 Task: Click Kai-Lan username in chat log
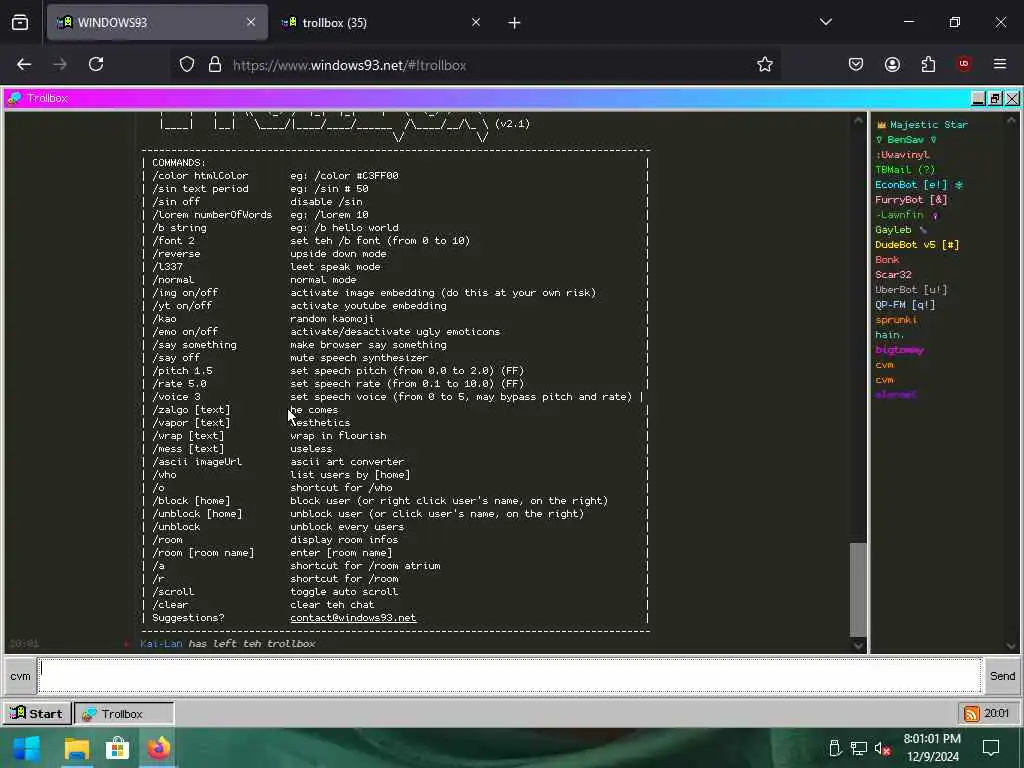point(161,644)
